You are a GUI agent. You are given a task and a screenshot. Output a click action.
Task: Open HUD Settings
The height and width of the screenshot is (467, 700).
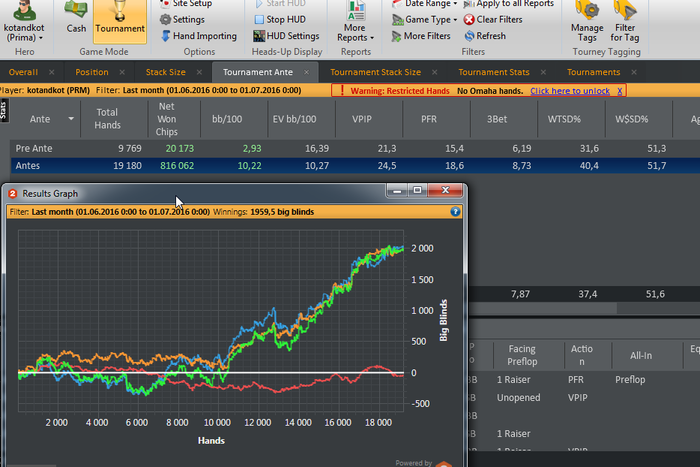286,36
